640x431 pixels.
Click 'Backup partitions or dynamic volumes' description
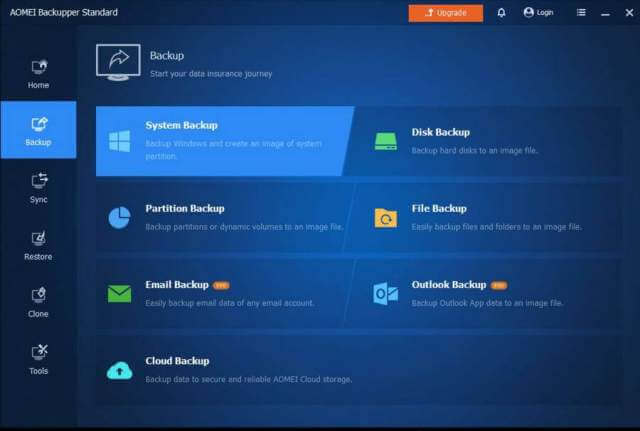coord(244,227)
